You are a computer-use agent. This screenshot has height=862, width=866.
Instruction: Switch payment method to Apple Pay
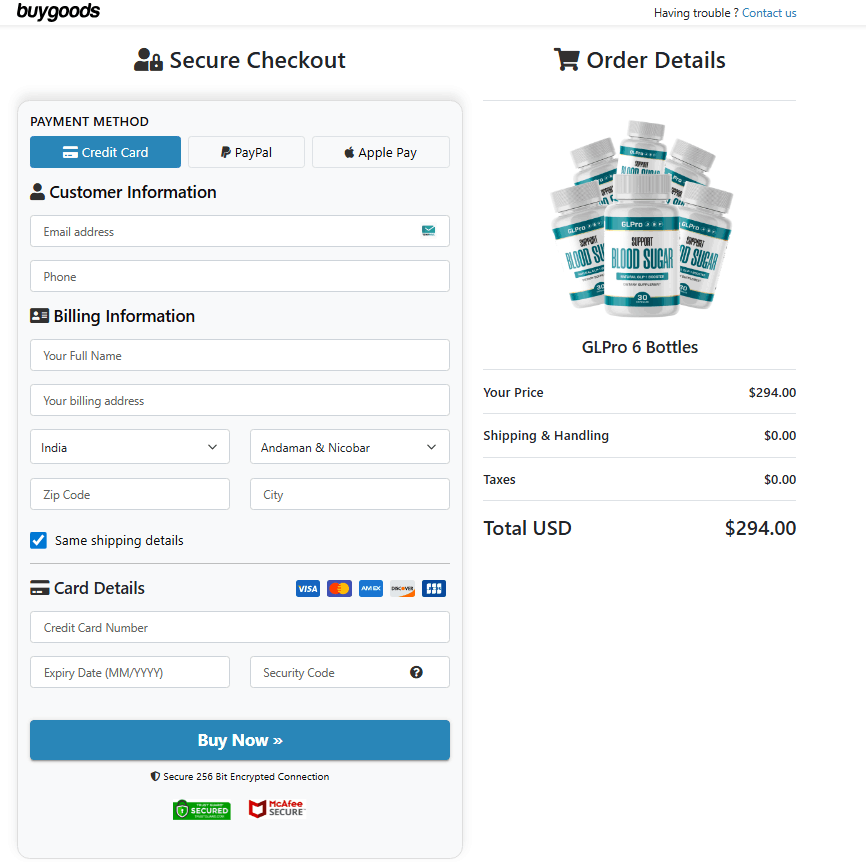[380, 151]
